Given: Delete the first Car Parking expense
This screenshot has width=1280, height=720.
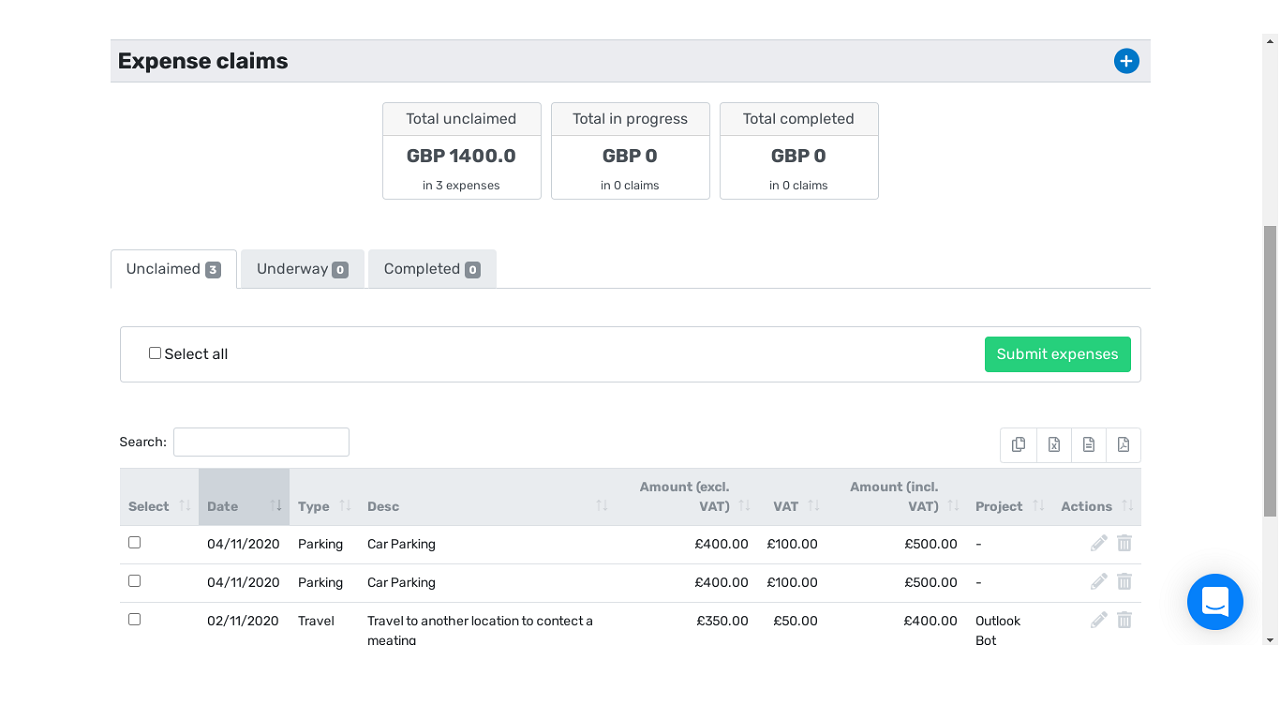Looking at the screenshot, I should 1124,543.
